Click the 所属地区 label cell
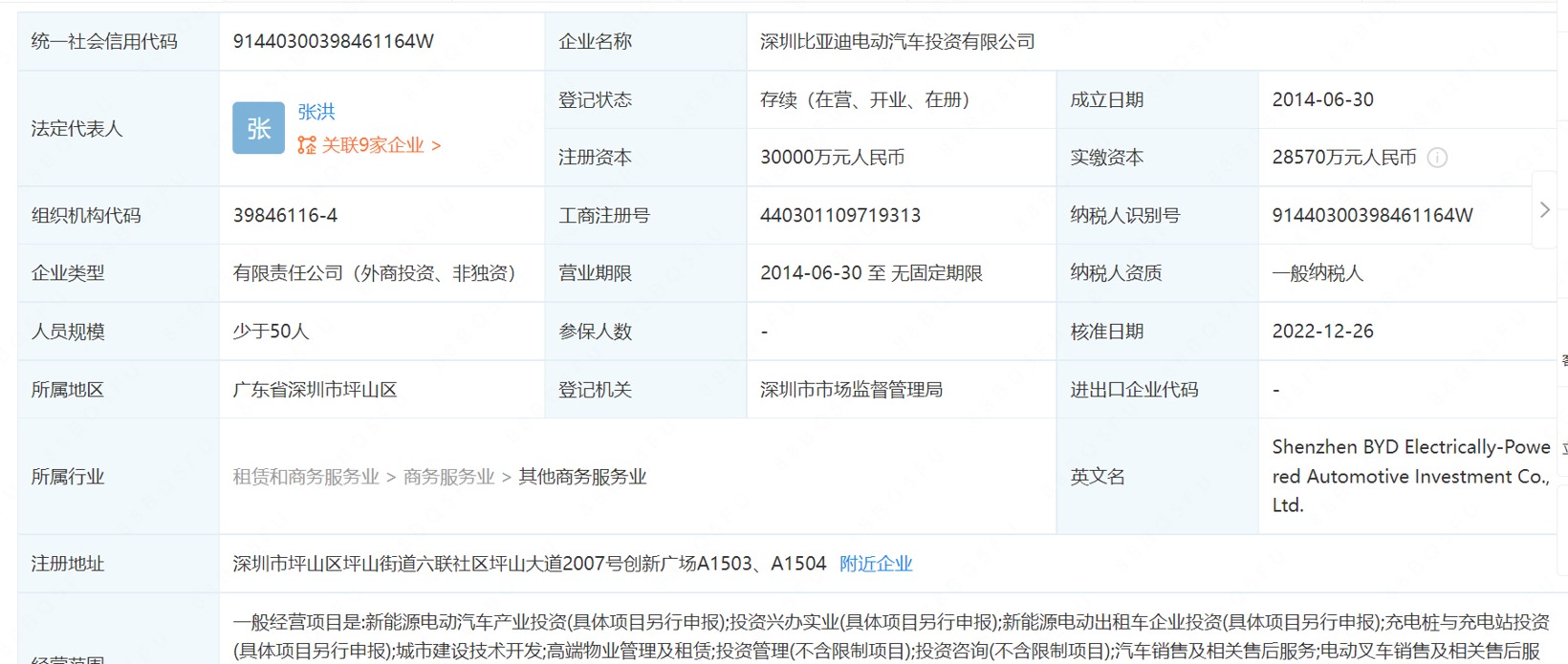The height and width of the screenshot is (664, 1568). (119, 390)
